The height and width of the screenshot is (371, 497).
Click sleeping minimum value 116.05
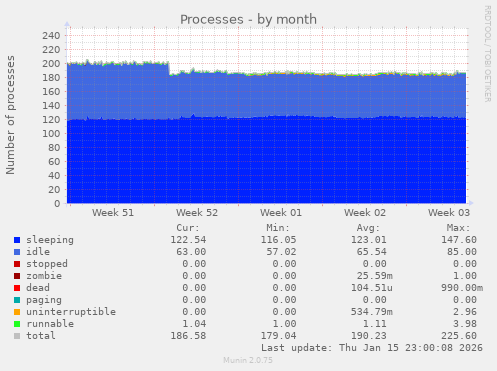click(278, 240)
